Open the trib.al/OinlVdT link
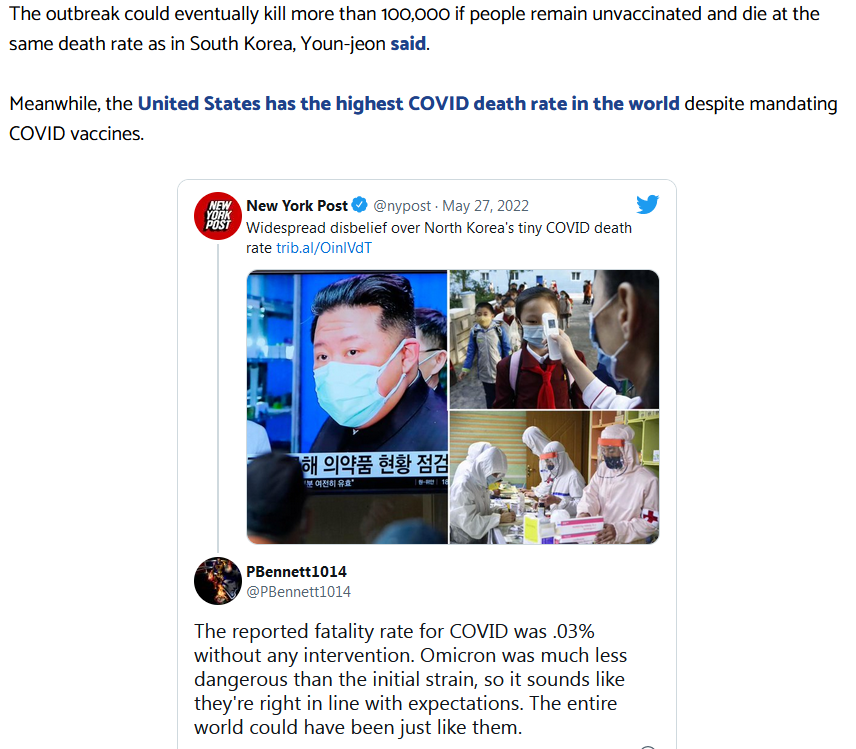The width and height of the screenshot is (856, 749). pos(324,248)
